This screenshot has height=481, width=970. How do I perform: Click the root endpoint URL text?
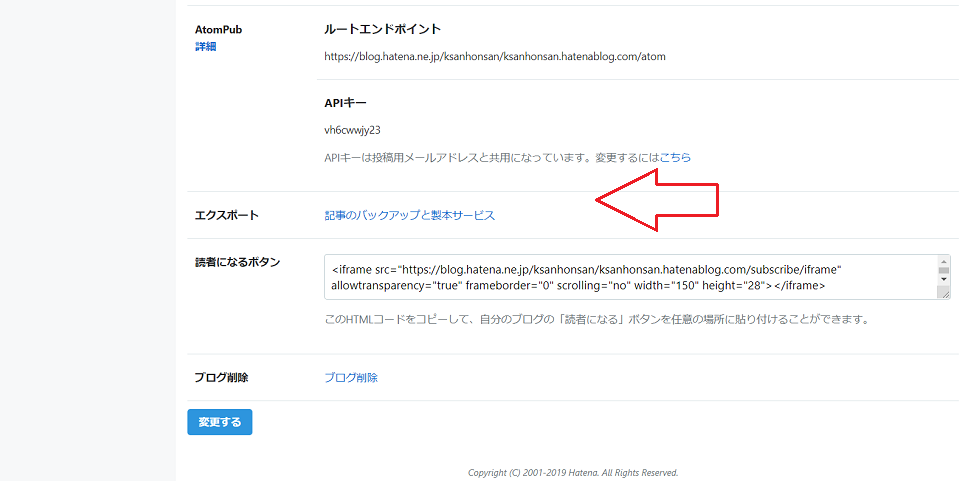495,57
